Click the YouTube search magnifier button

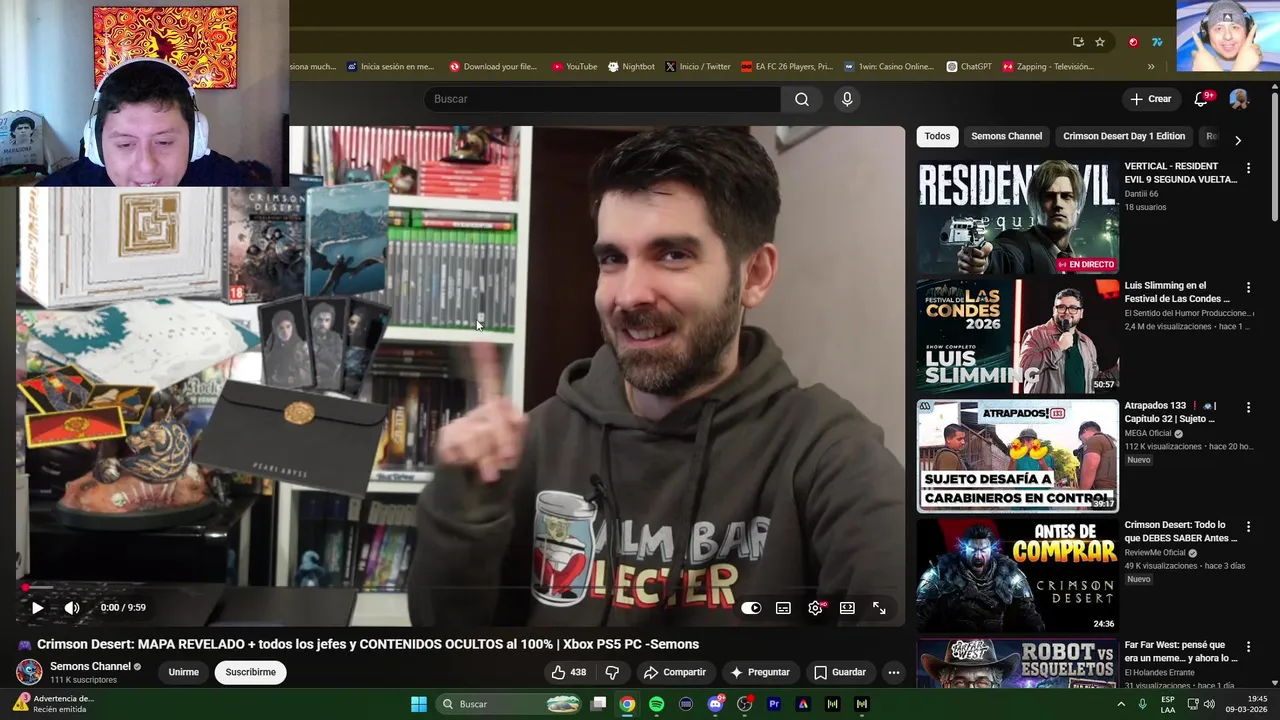click(x=802, y=99)
